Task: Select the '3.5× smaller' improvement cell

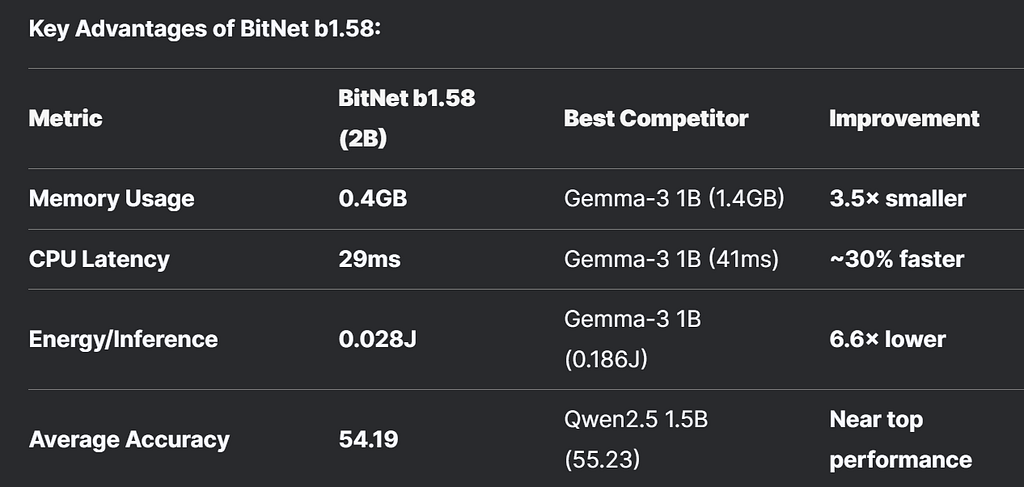Action: click(897, 198)
